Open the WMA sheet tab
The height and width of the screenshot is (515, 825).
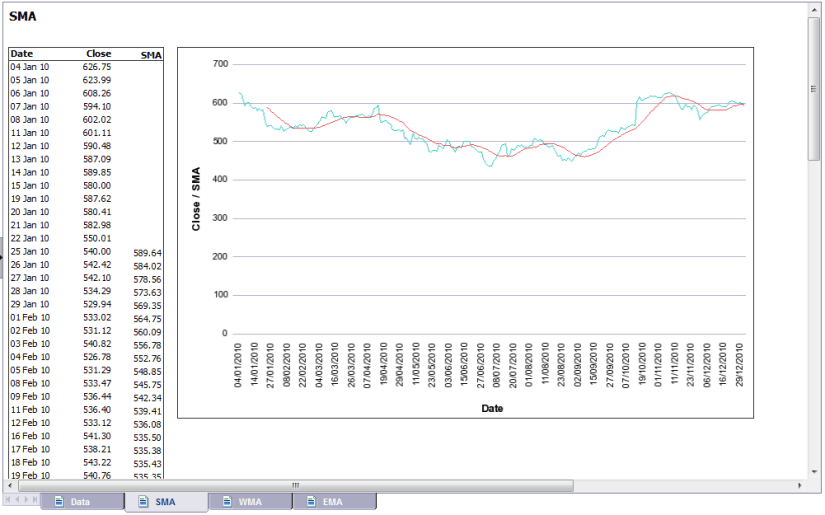(250, 501)
